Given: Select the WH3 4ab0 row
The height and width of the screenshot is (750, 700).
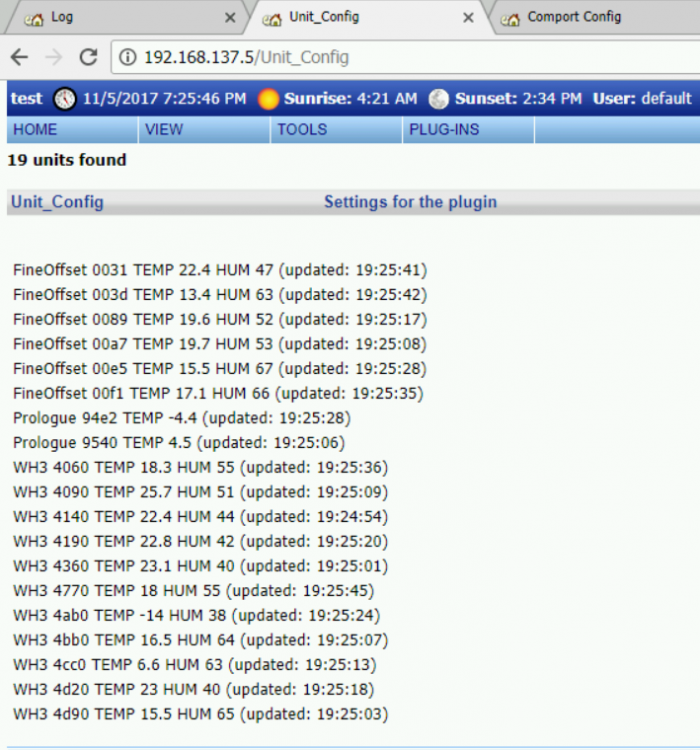Looking at the screenshot, I should (197, 616).
